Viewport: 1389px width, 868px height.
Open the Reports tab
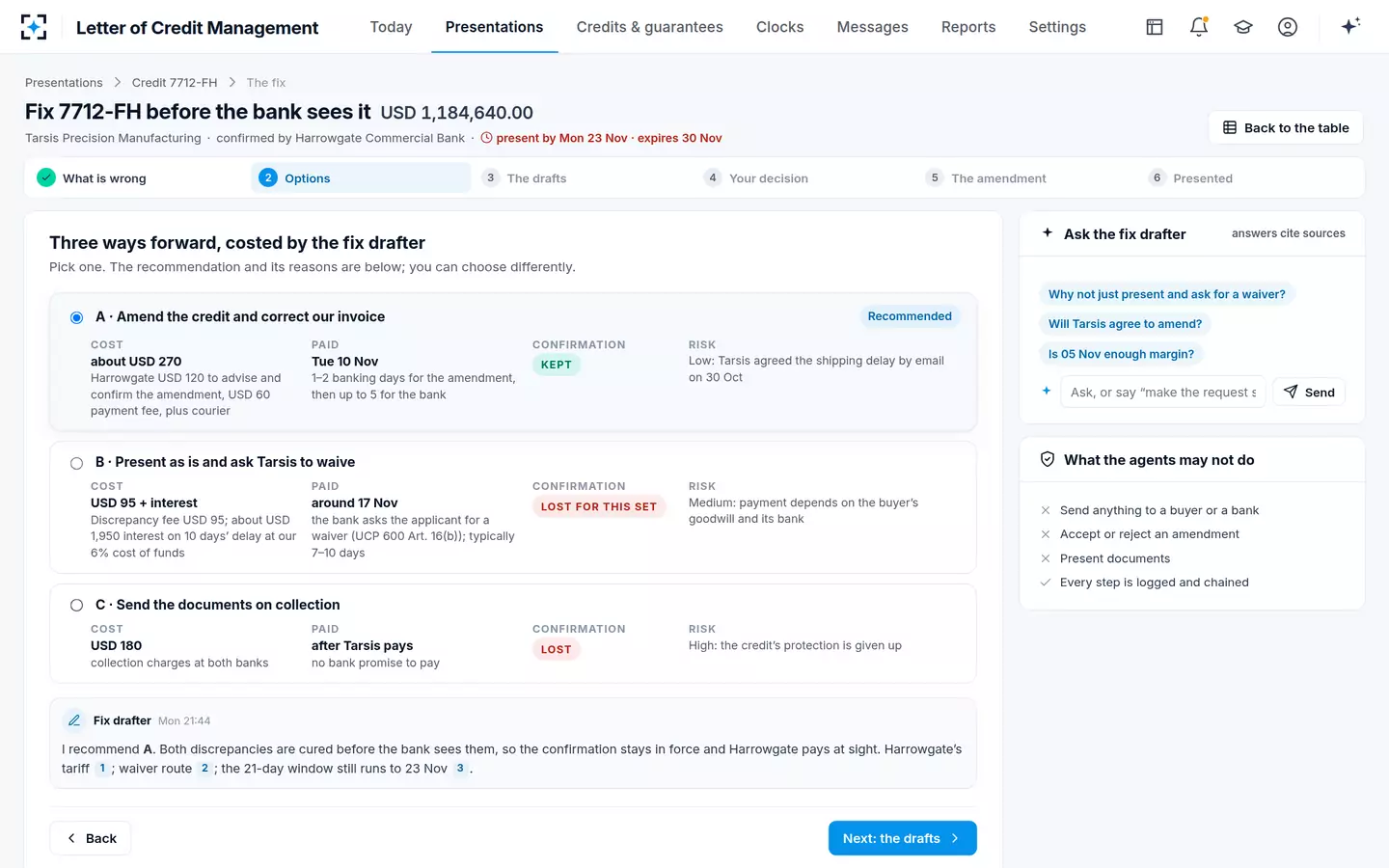click(x=968, y=27)
